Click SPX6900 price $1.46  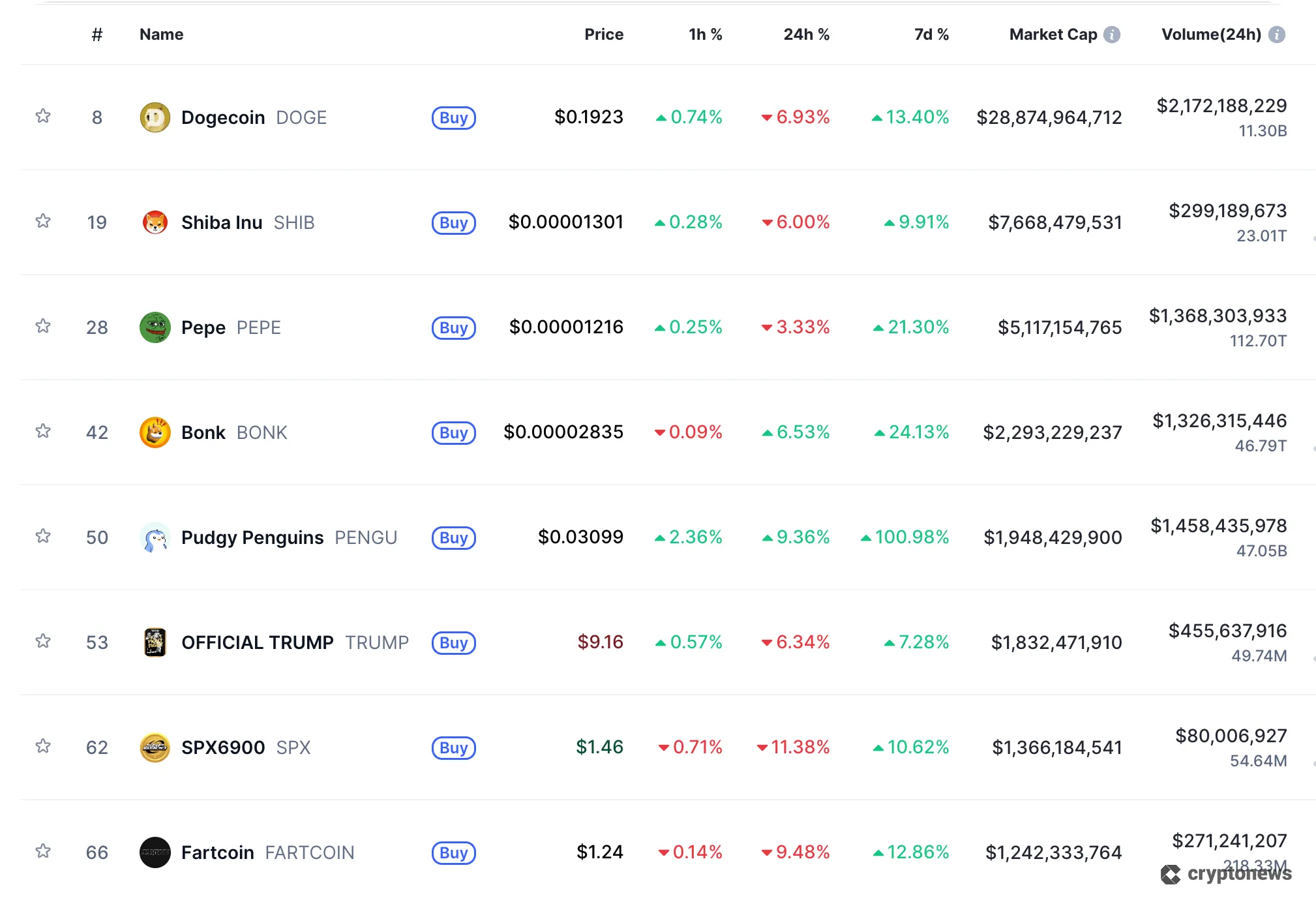(x=599, y=747)
